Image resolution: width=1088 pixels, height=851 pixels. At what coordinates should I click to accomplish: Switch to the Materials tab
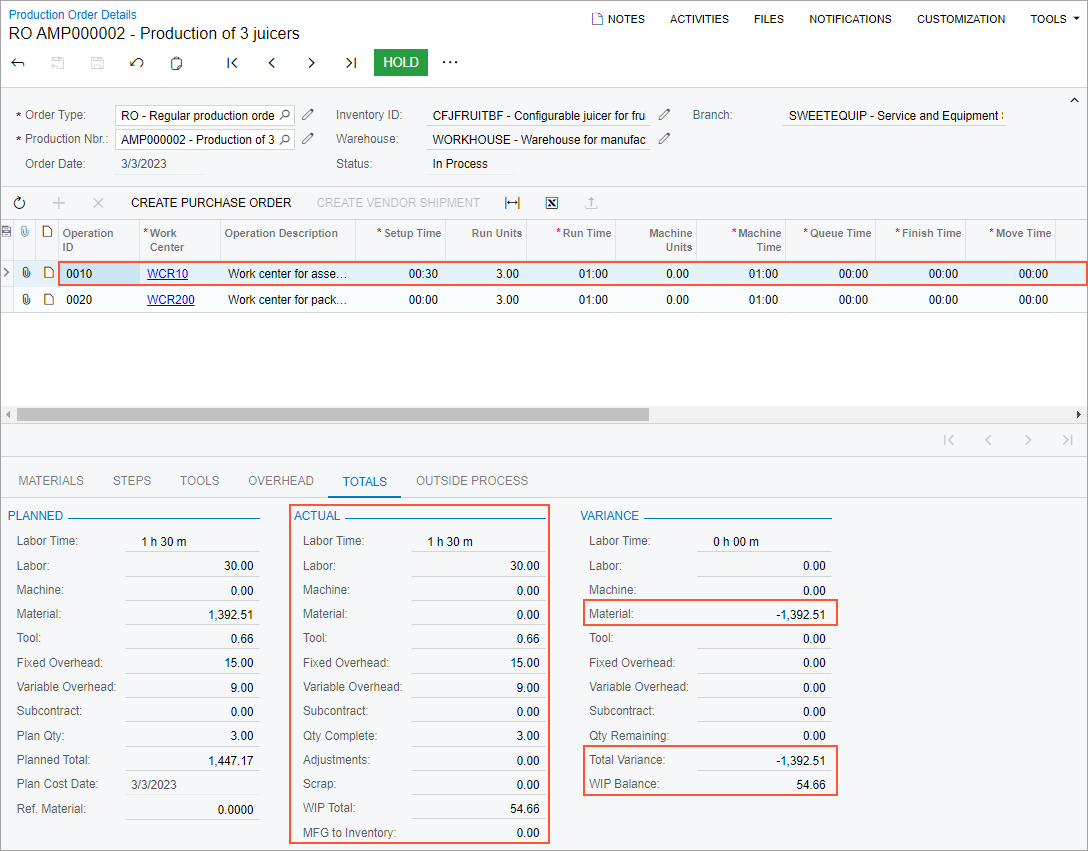point(51,481)
